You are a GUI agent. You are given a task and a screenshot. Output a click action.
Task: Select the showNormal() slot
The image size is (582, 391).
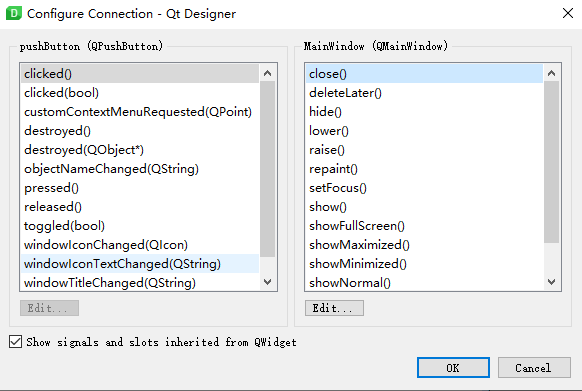[424, 283]
